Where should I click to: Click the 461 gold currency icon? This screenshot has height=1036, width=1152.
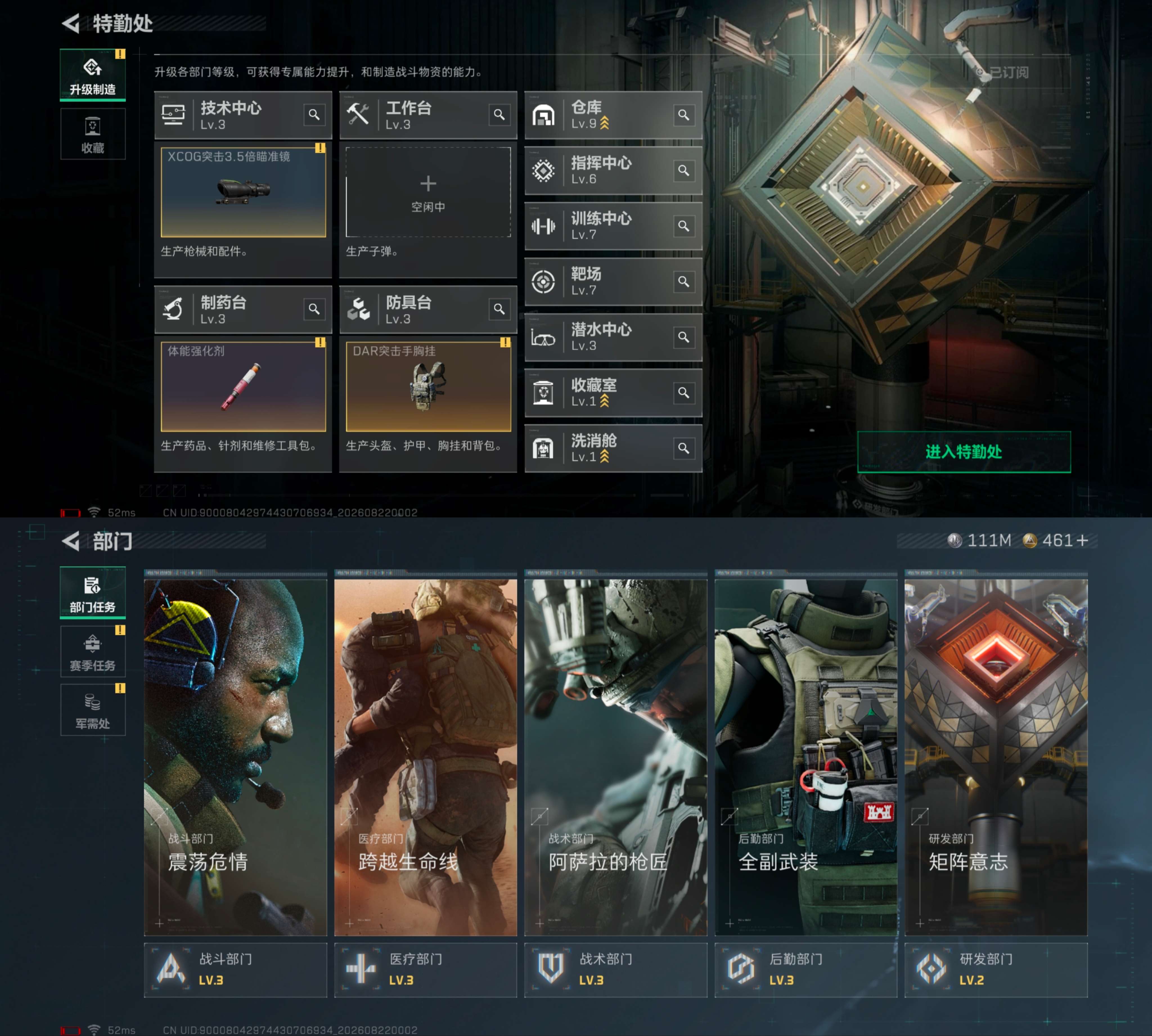[1030, 540]
